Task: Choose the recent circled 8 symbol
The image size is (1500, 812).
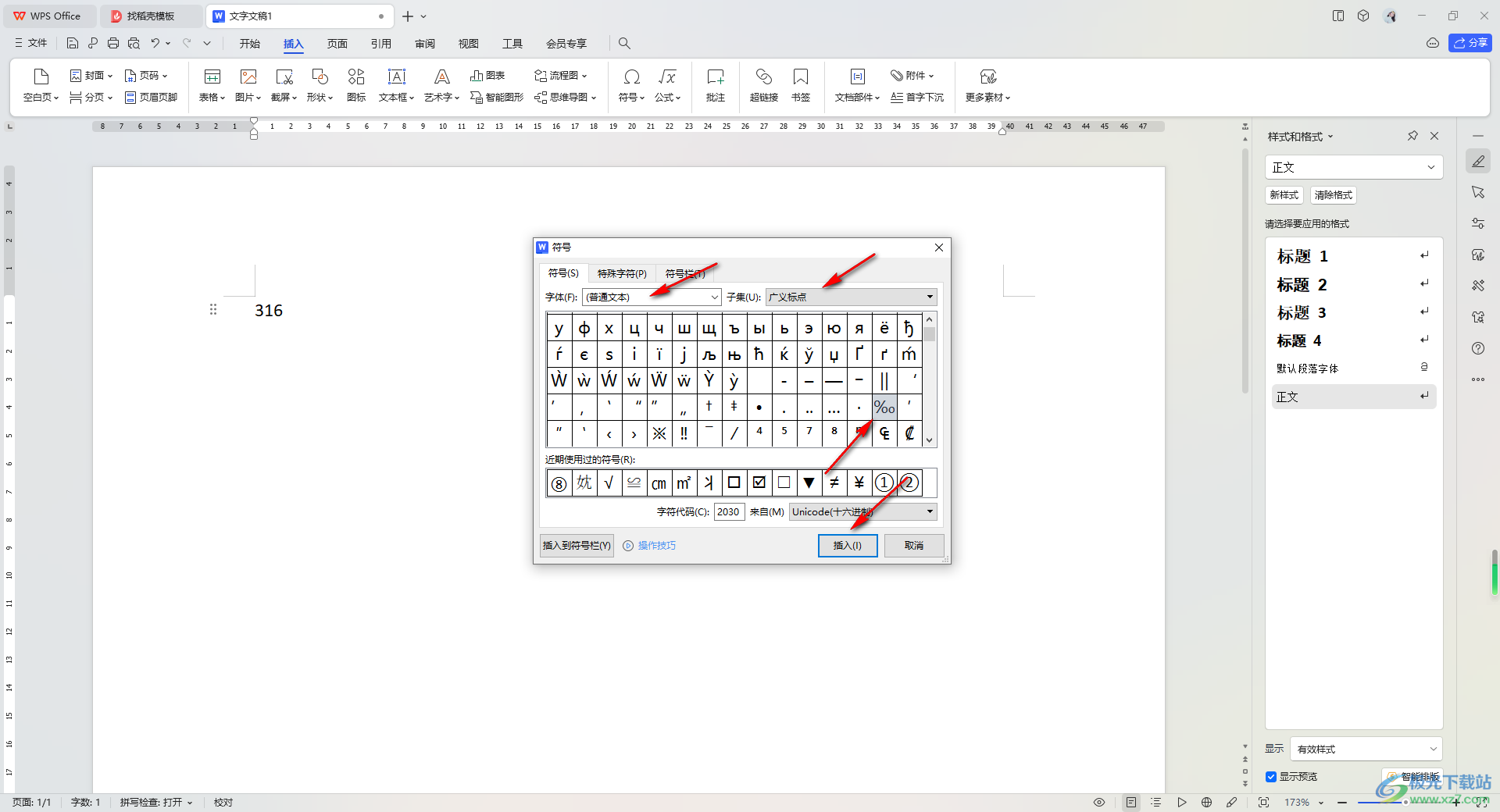Action: (559, 483)
